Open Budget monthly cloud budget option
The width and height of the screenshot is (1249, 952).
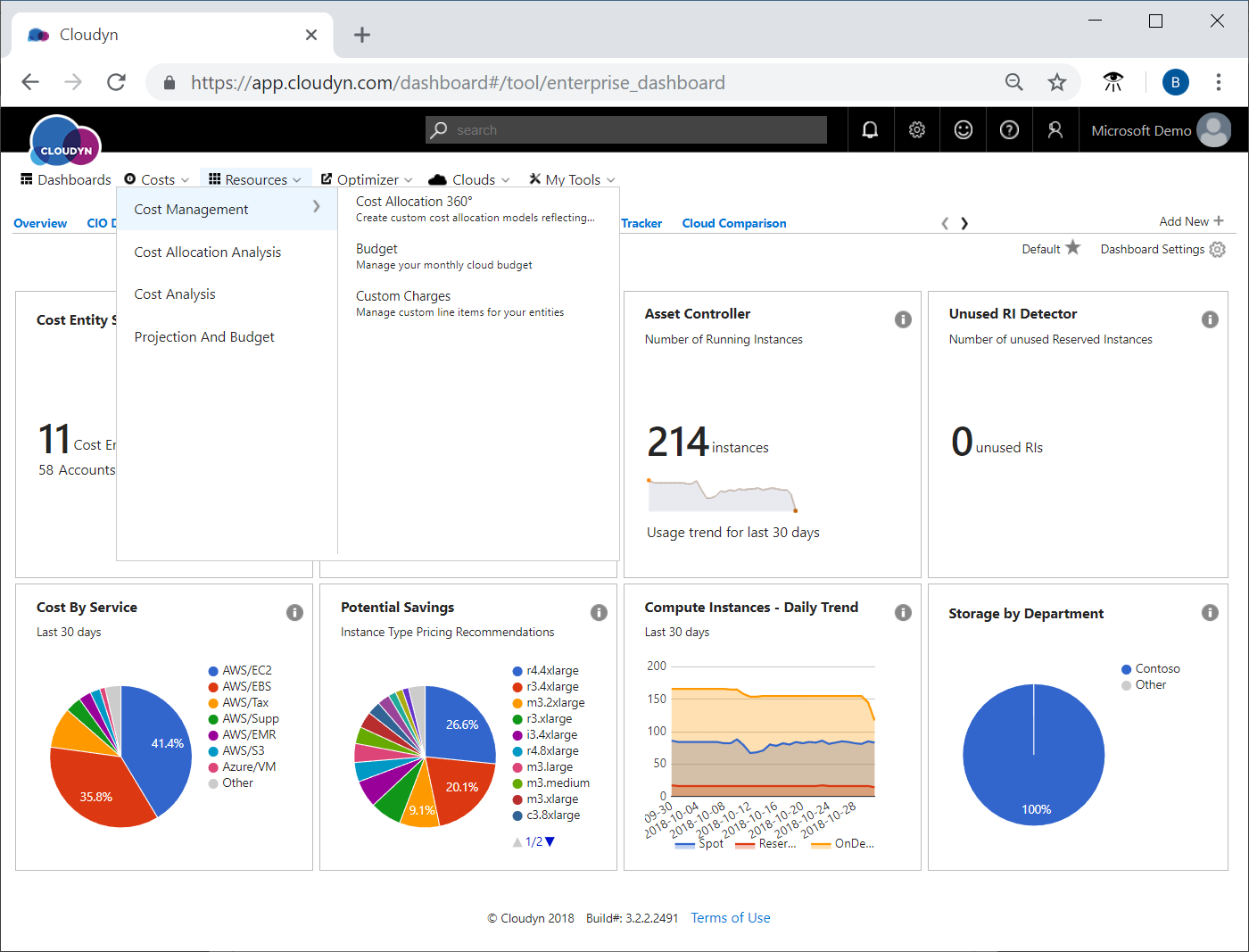[x=444, y=256]
